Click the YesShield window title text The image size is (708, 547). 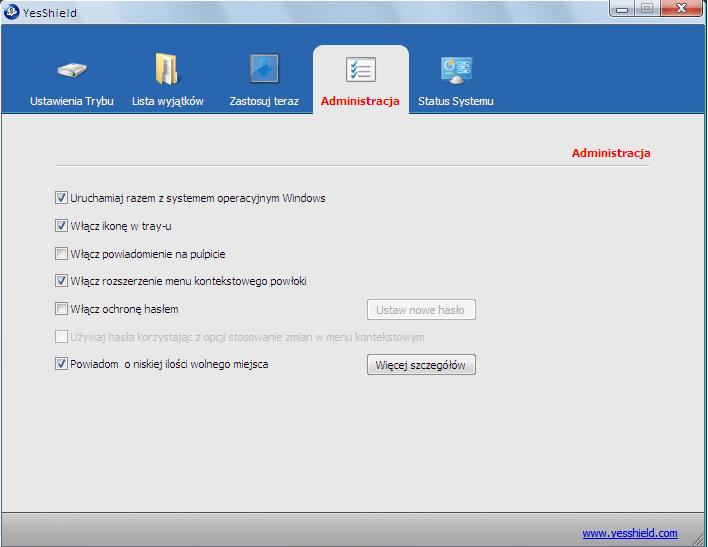coord(50,13)
